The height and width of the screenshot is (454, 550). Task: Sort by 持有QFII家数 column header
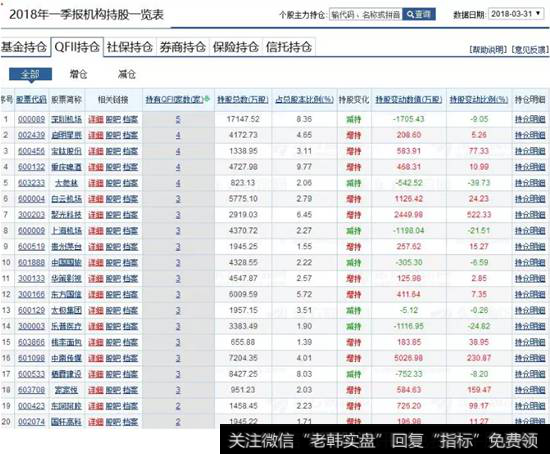pyautogui.click(x=174, y=100)
